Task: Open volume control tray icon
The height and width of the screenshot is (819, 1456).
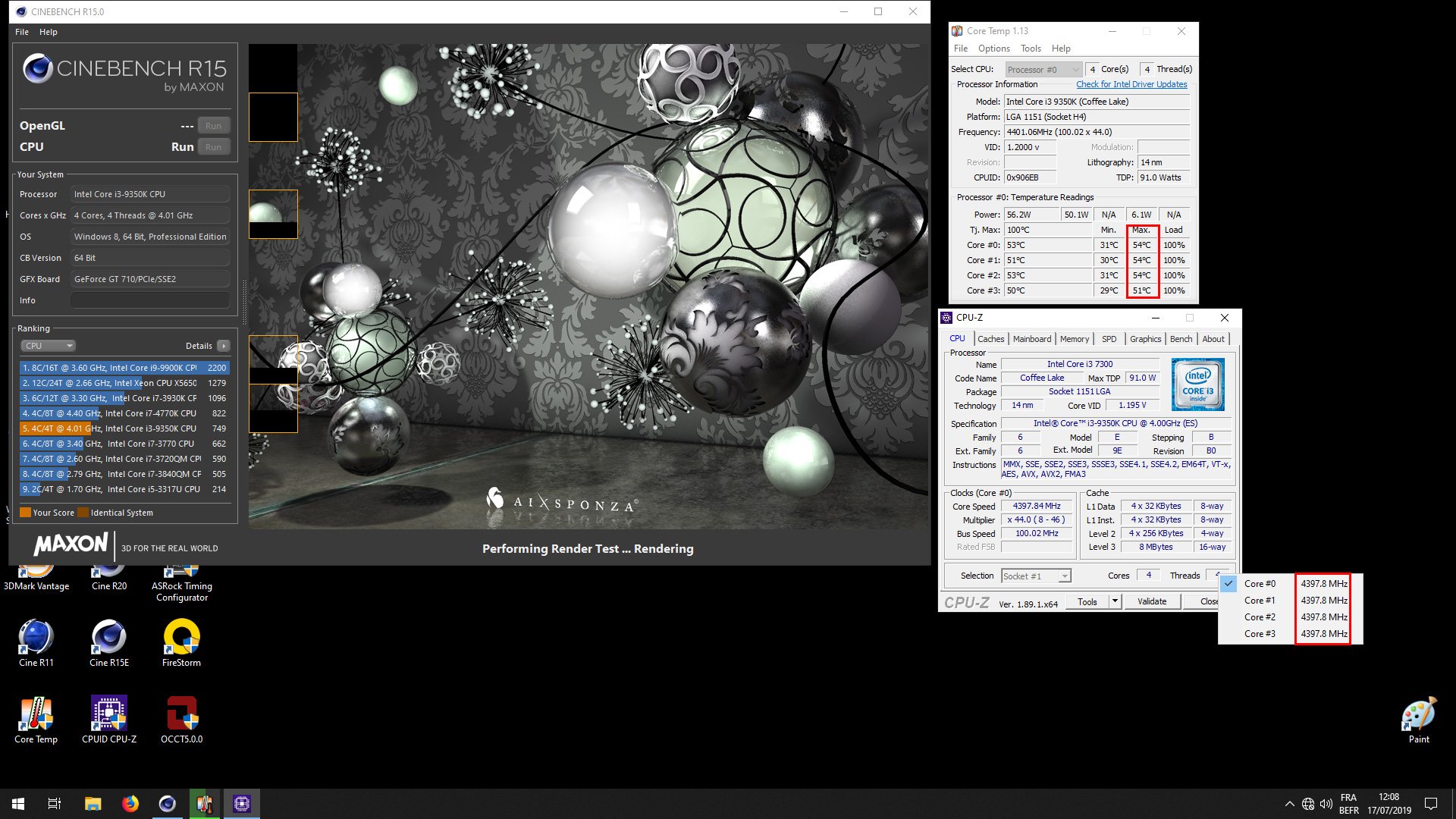Action: point(1326,804)
